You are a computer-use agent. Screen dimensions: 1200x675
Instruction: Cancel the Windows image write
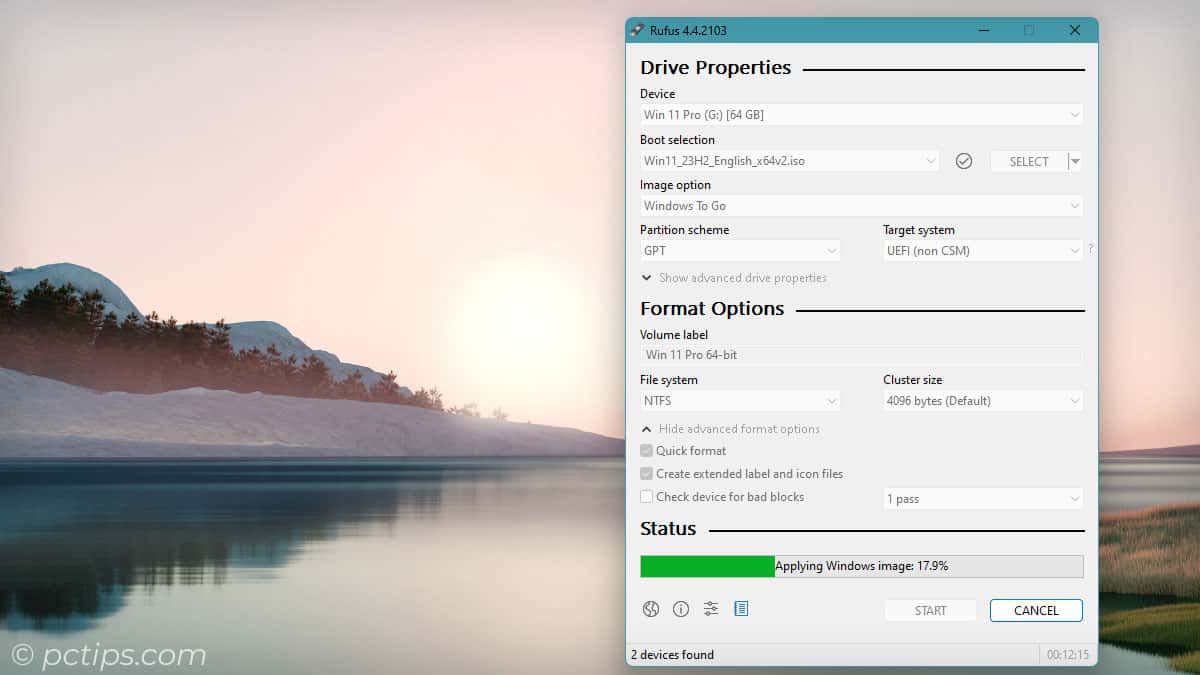[1036, 610]
